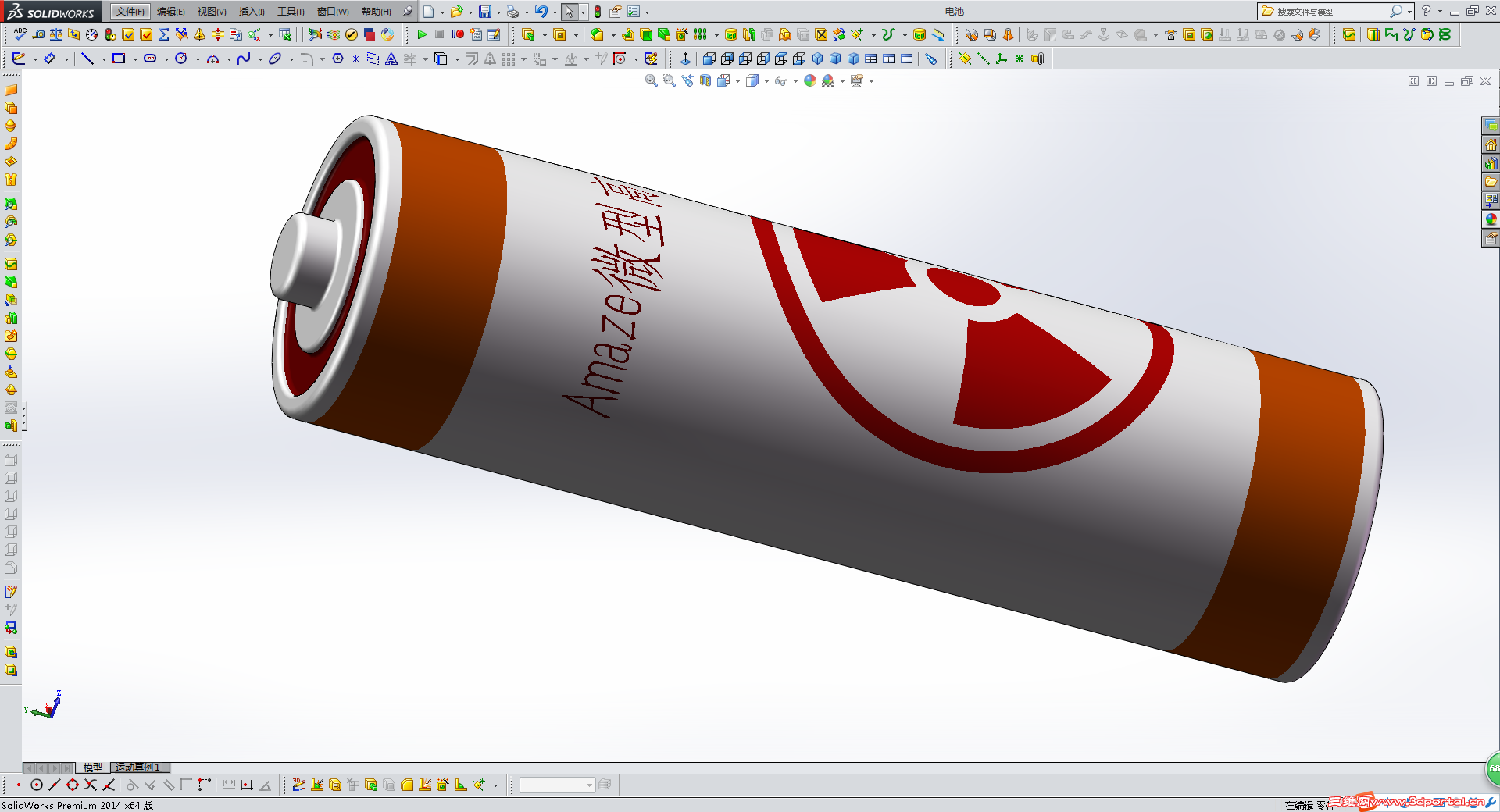Screen dimensions: 1500x812
Task: Insert a reference Axis
Action: pos(984,59)
